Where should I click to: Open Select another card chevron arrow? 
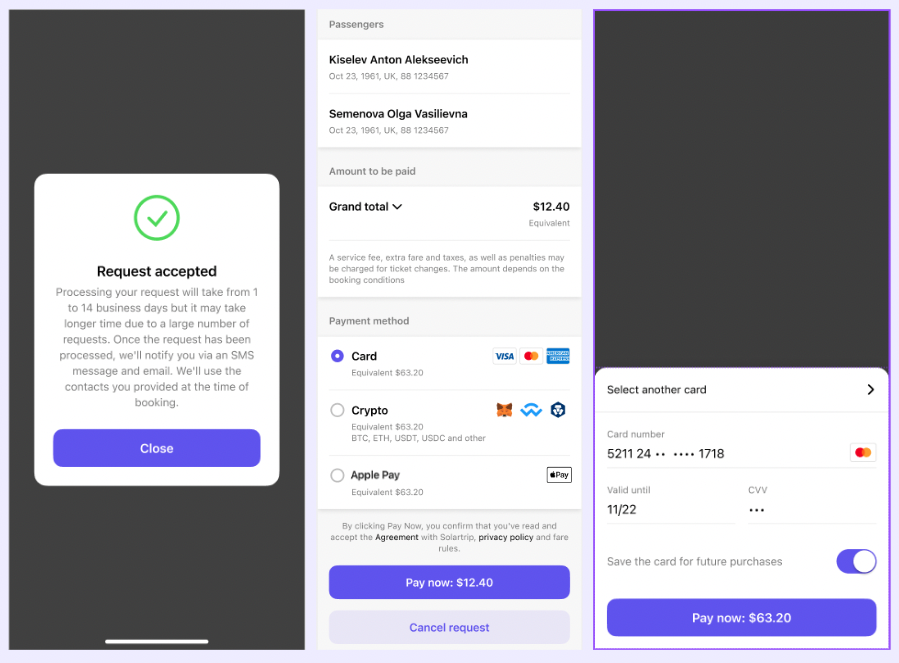pyautogui.click(x=871, y=390)
